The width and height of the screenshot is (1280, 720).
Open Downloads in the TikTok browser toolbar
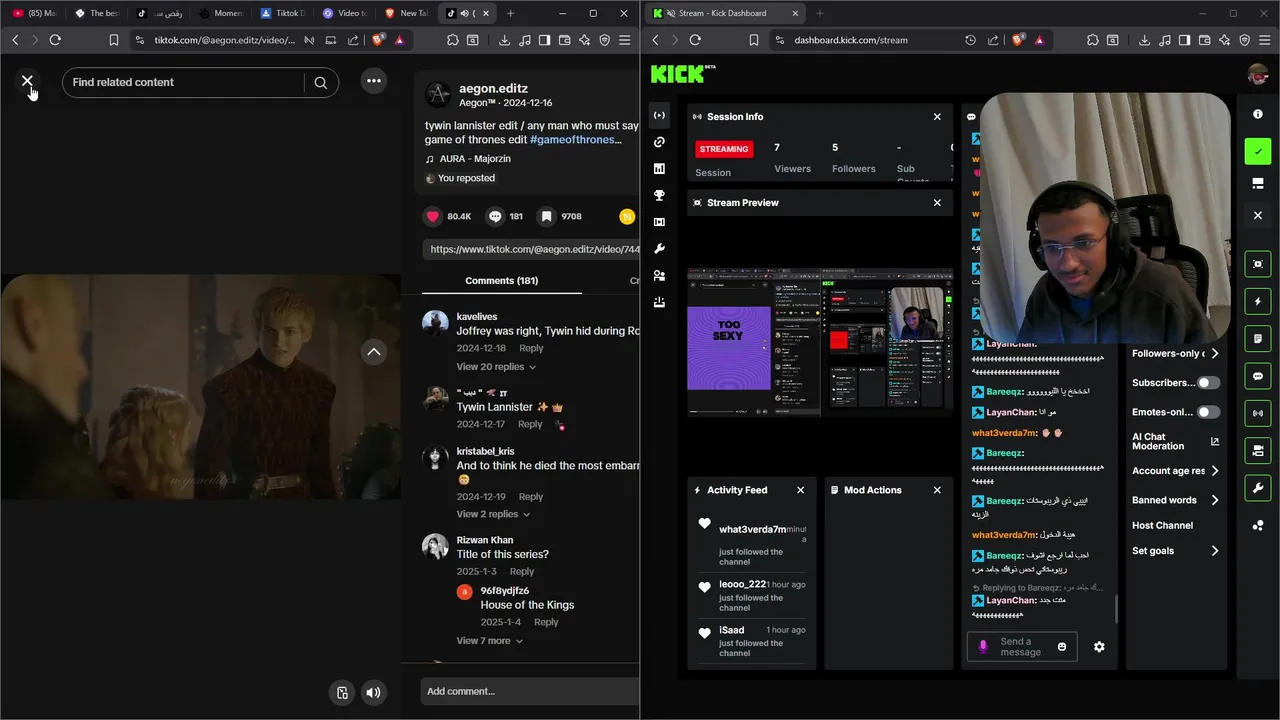pos(504,40)
